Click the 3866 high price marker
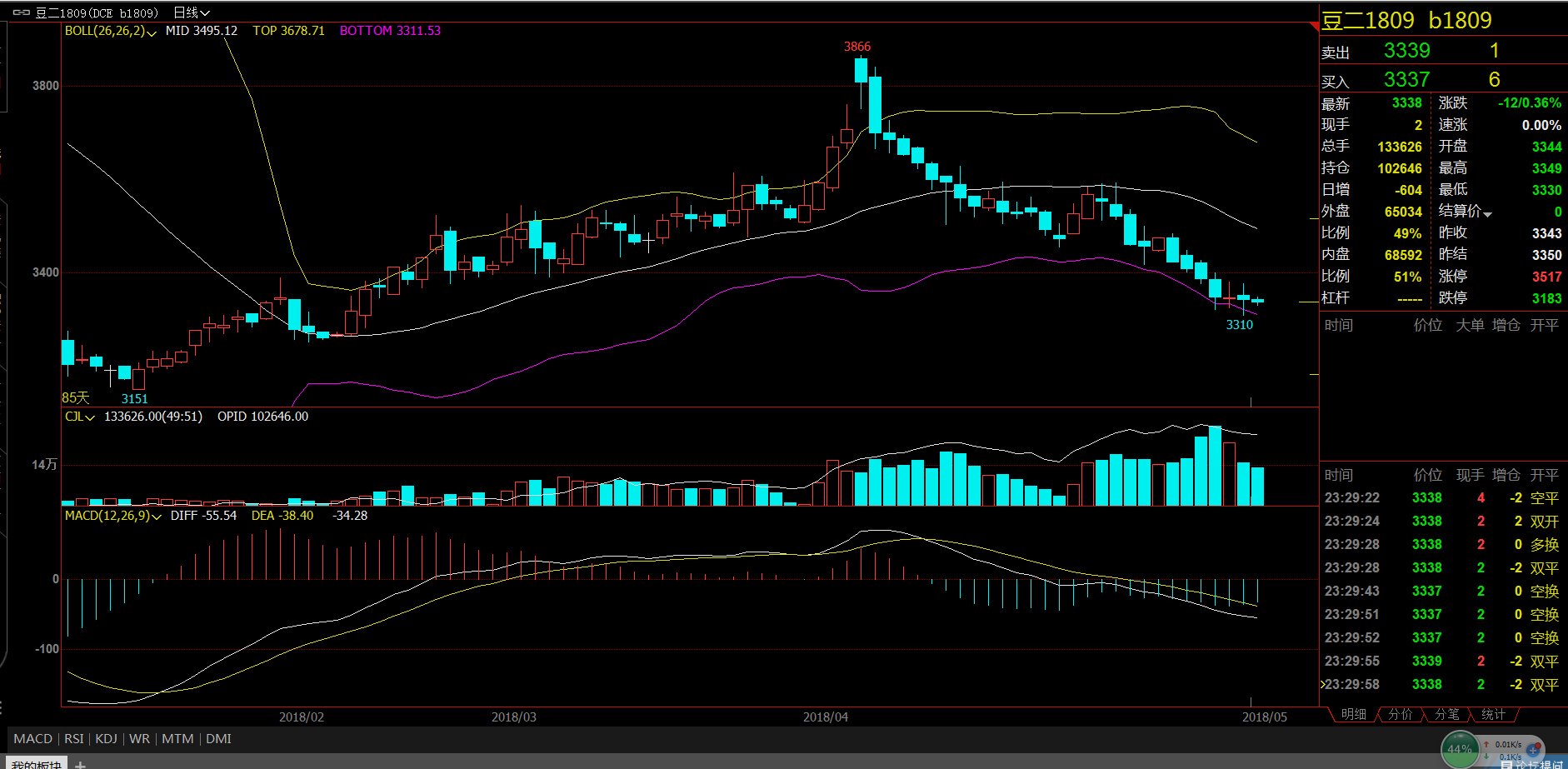Image resolution: width=1568 pixels, height=769 pixels. pos(857,47)
